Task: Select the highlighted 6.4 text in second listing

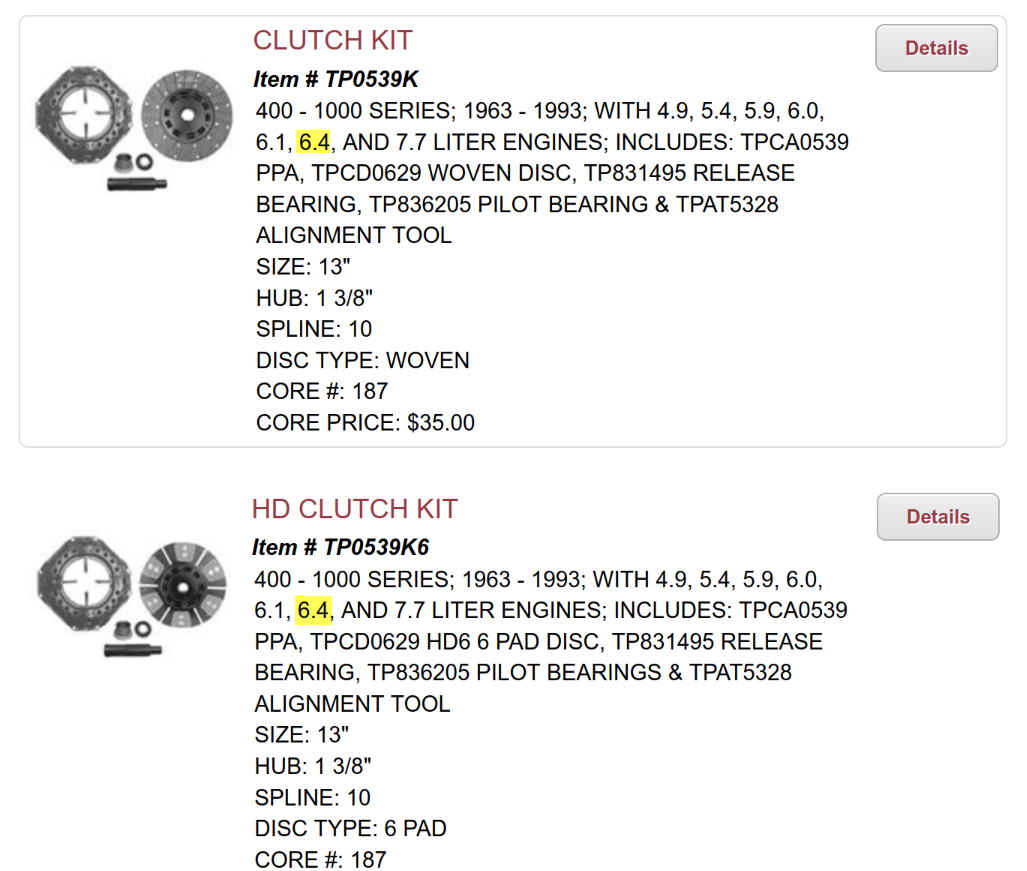Action: (315, 610)
